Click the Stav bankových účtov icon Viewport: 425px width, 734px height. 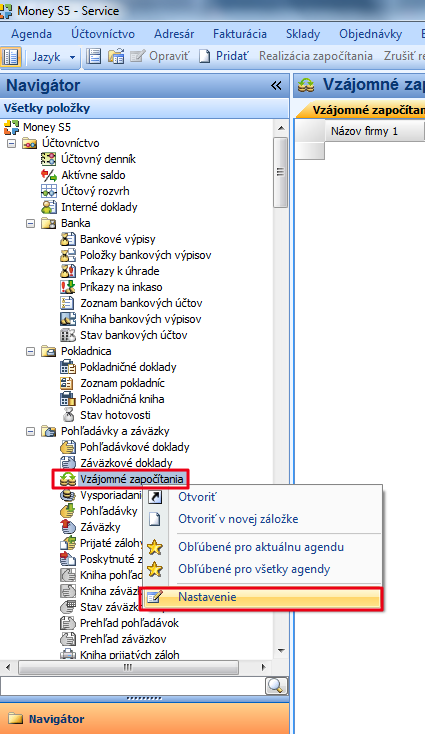pyautogui.click(x=68, y=335)
